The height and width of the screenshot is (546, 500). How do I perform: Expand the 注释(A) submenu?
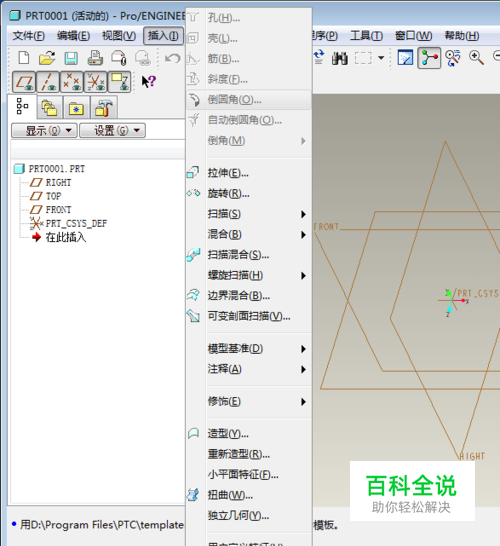click(x=249, y=369)
